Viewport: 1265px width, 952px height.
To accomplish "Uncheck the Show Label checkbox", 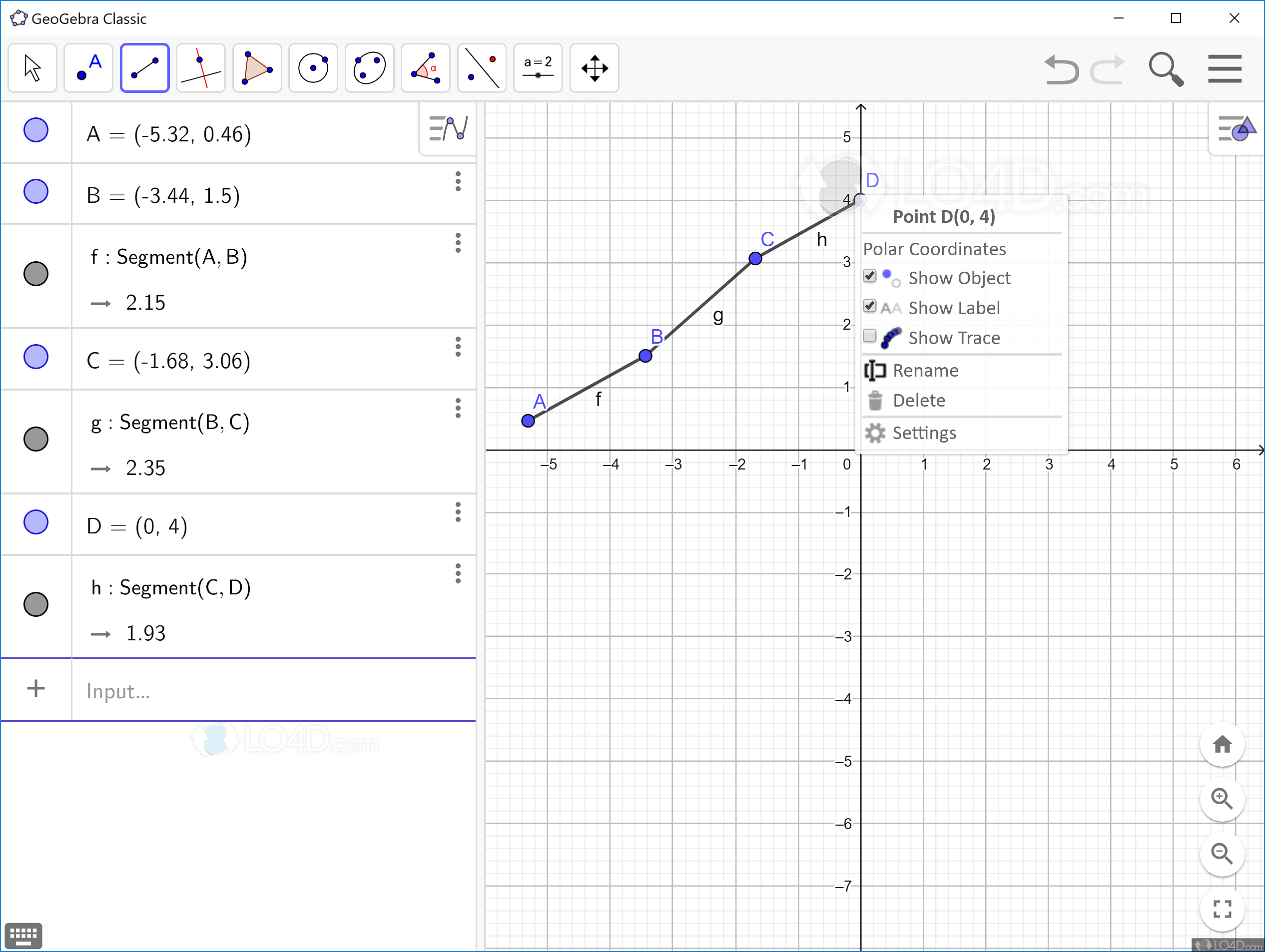I will (869, 307).
